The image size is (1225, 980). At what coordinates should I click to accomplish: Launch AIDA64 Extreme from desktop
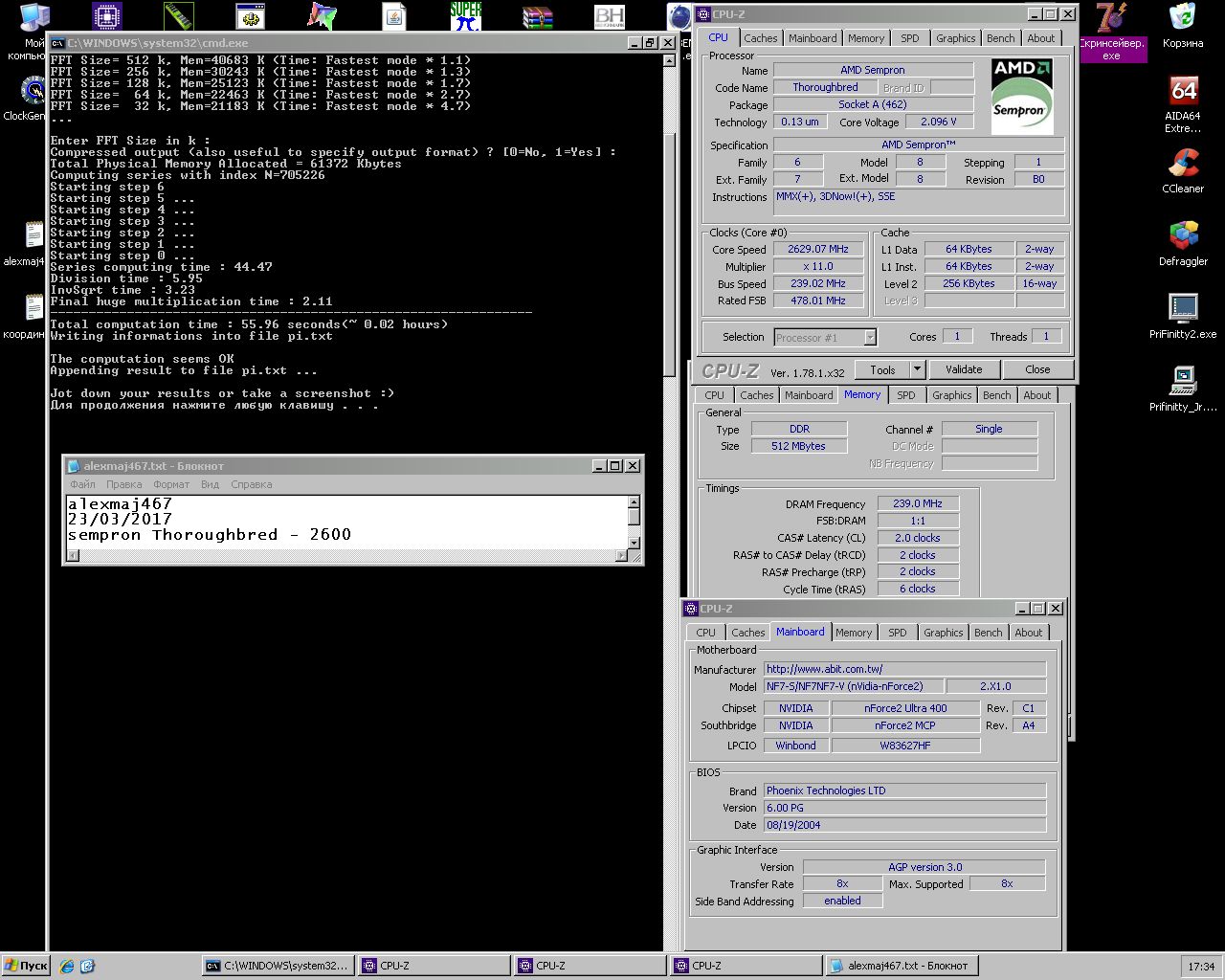(x=1183, y=90)
